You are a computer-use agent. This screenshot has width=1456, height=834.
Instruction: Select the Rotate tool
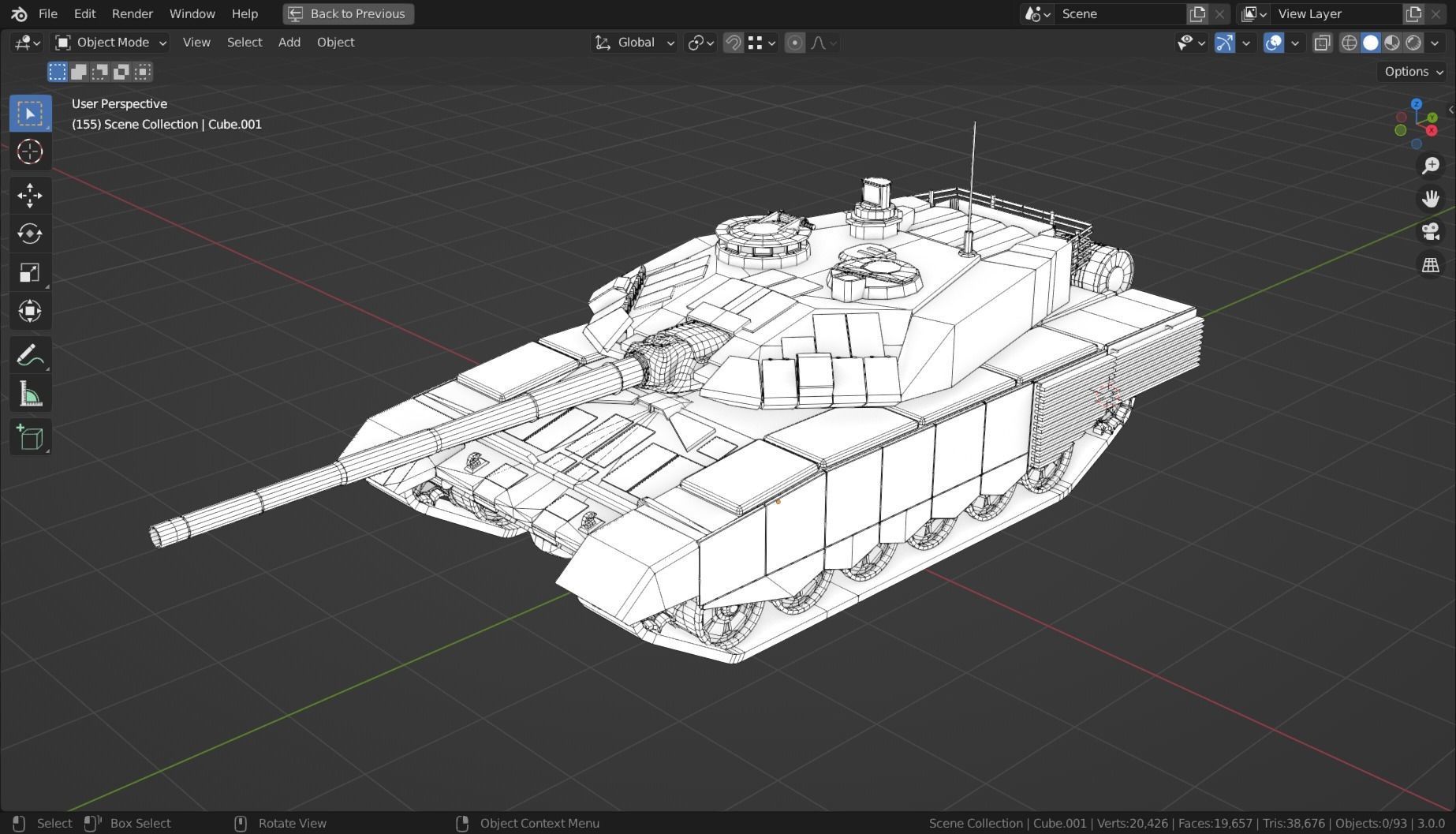pos(30,234)
